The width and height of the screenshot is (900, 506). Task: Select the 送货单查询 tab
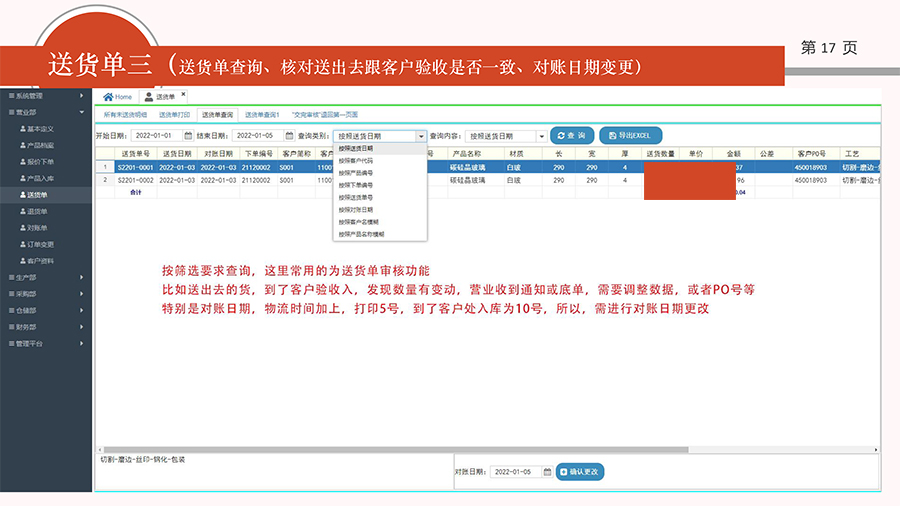pyautogui.click(x=218, y=115)
